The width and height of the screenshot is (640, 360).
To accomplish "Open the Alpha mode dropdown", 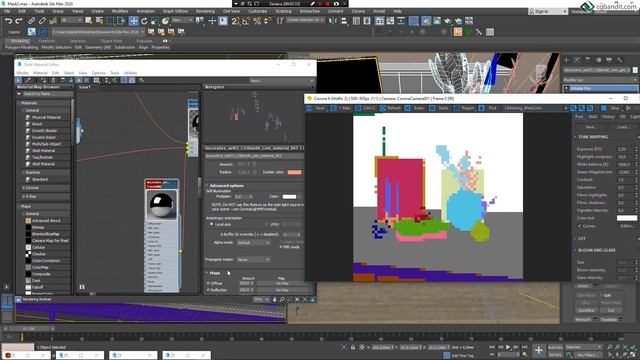I will click(x=253, y=242).
